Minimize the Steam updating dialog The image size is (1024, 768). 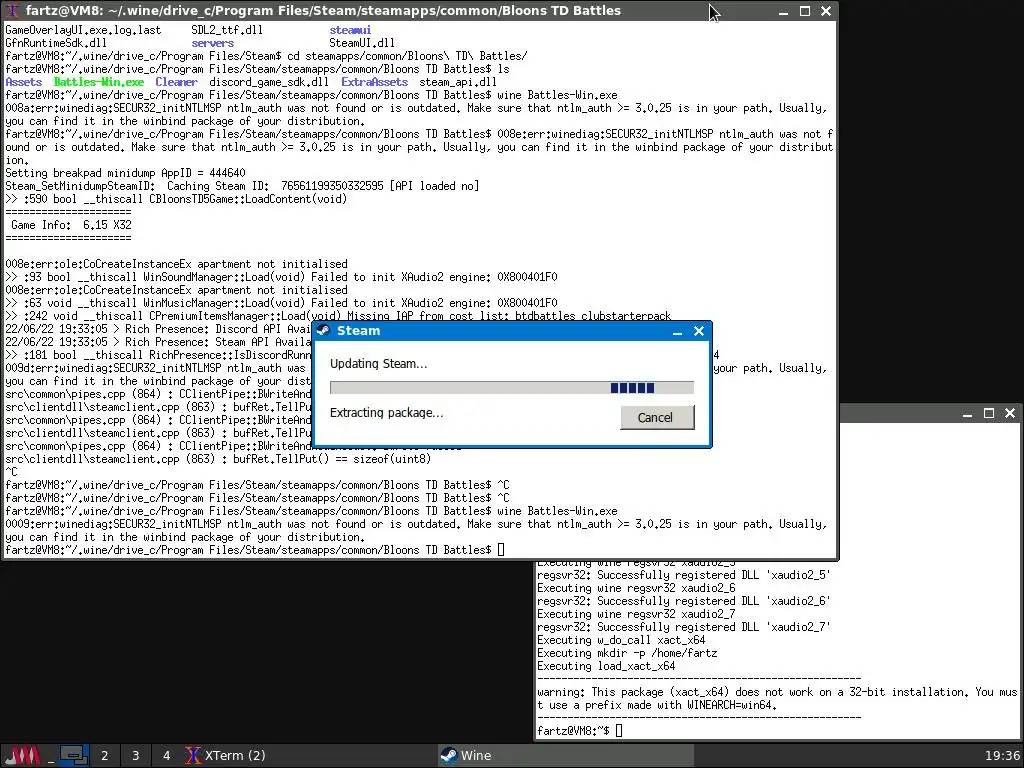[x=677, y=331]
